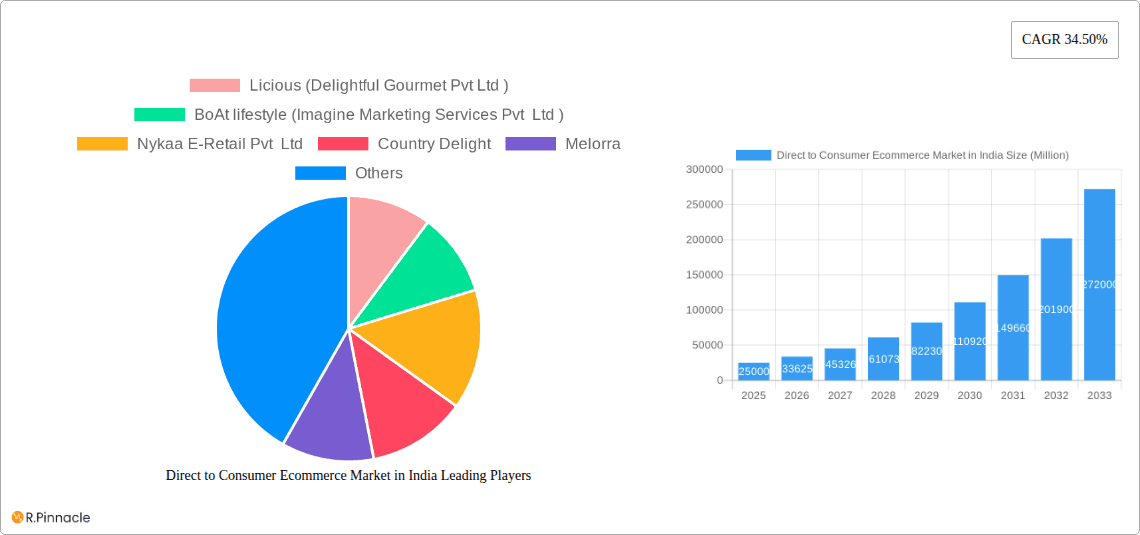Toggle Others legend label
1140x535 pixels.
click(x=379, y=173)
